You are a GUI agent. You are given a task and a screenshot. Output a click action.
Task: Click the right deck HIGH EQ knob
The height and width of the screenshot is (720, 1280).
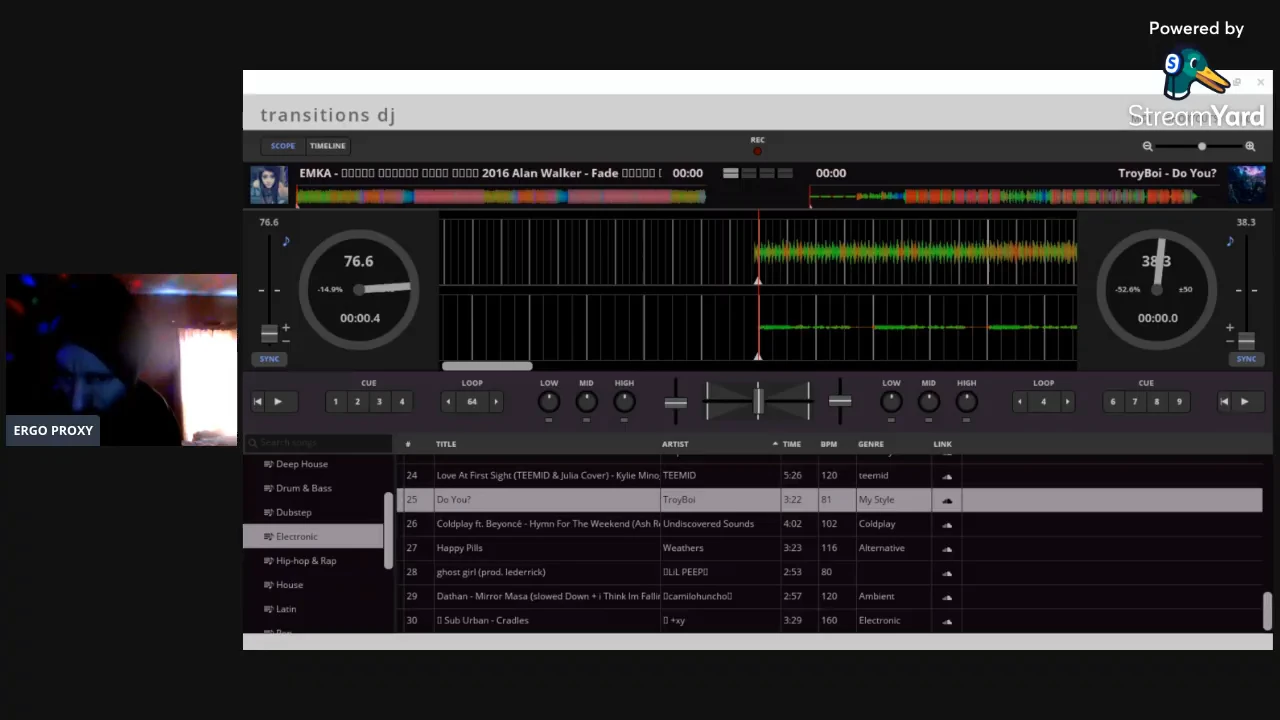pyautogui.click(x=966, y=402)
